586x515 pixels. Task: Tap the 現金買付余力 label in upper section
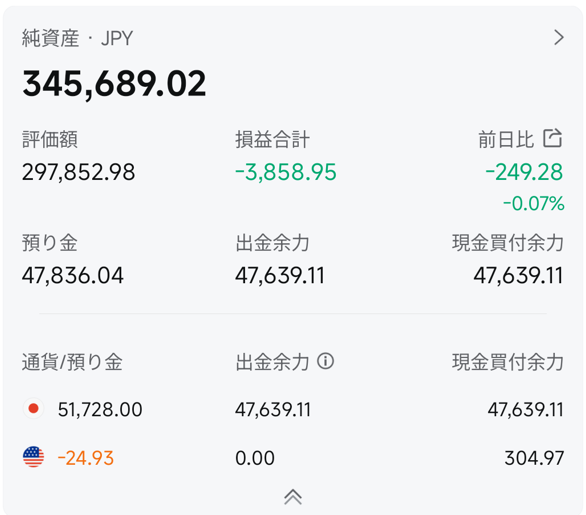[508, 243]
